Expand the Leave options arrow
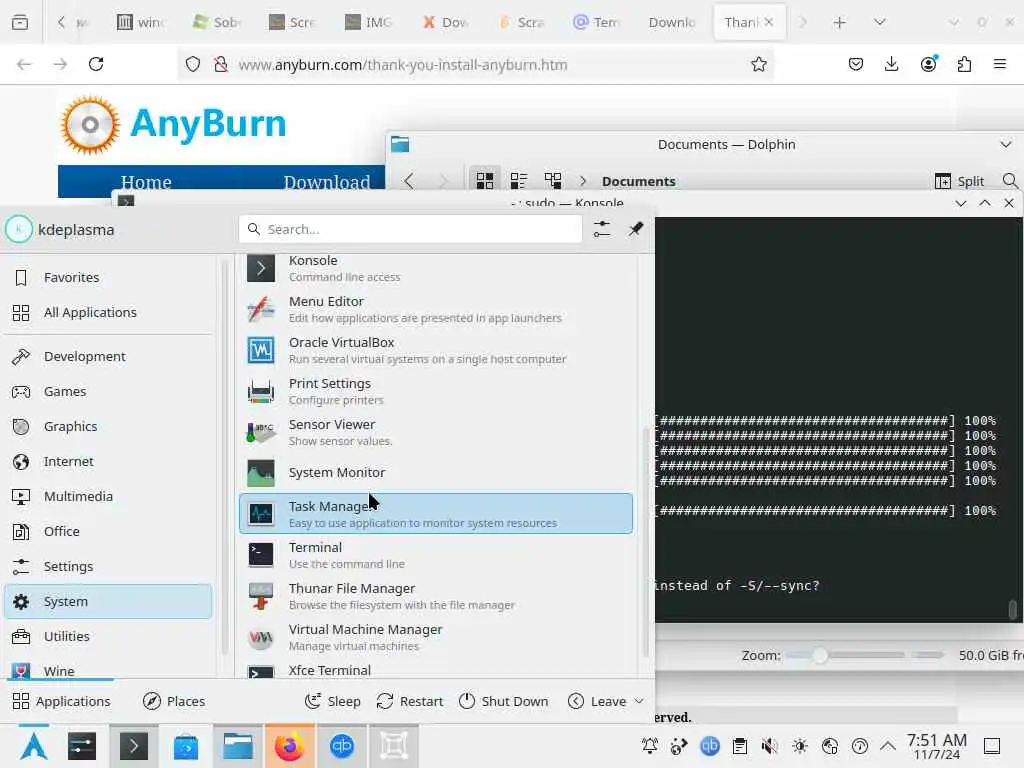Screen dimensions: 1024x768 pyautogui.click(x=639, y=701)
